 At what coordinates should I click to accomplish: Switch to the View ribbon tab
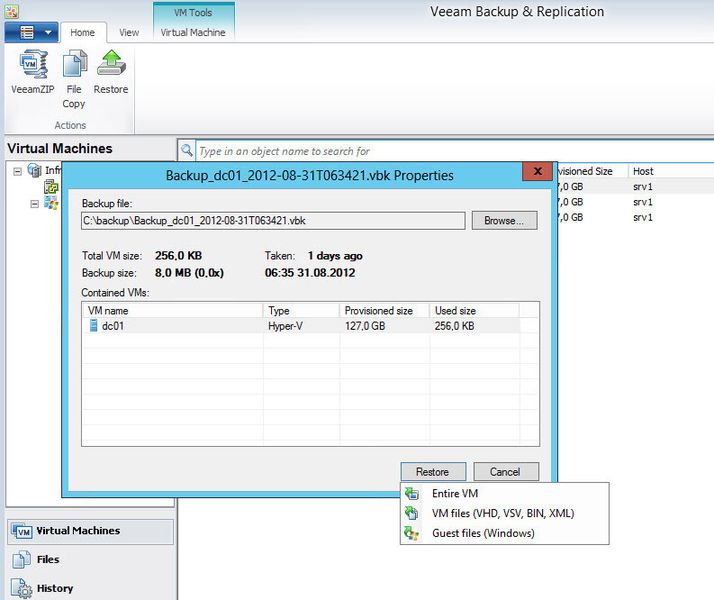(129, 32)
